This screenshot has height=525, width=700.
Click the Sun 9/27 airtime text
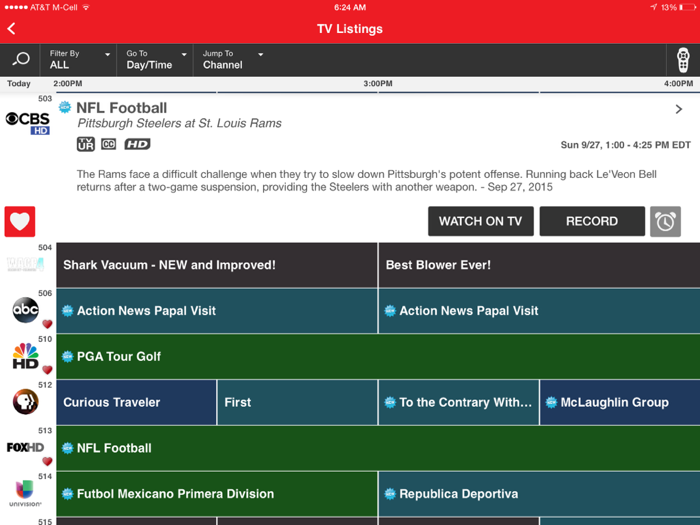[625, 145]
